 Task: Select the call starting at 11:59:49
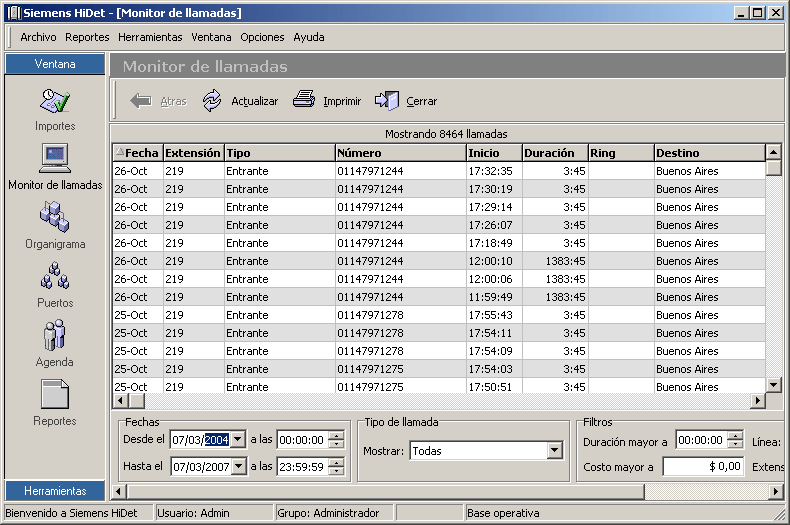click(438, 297)
